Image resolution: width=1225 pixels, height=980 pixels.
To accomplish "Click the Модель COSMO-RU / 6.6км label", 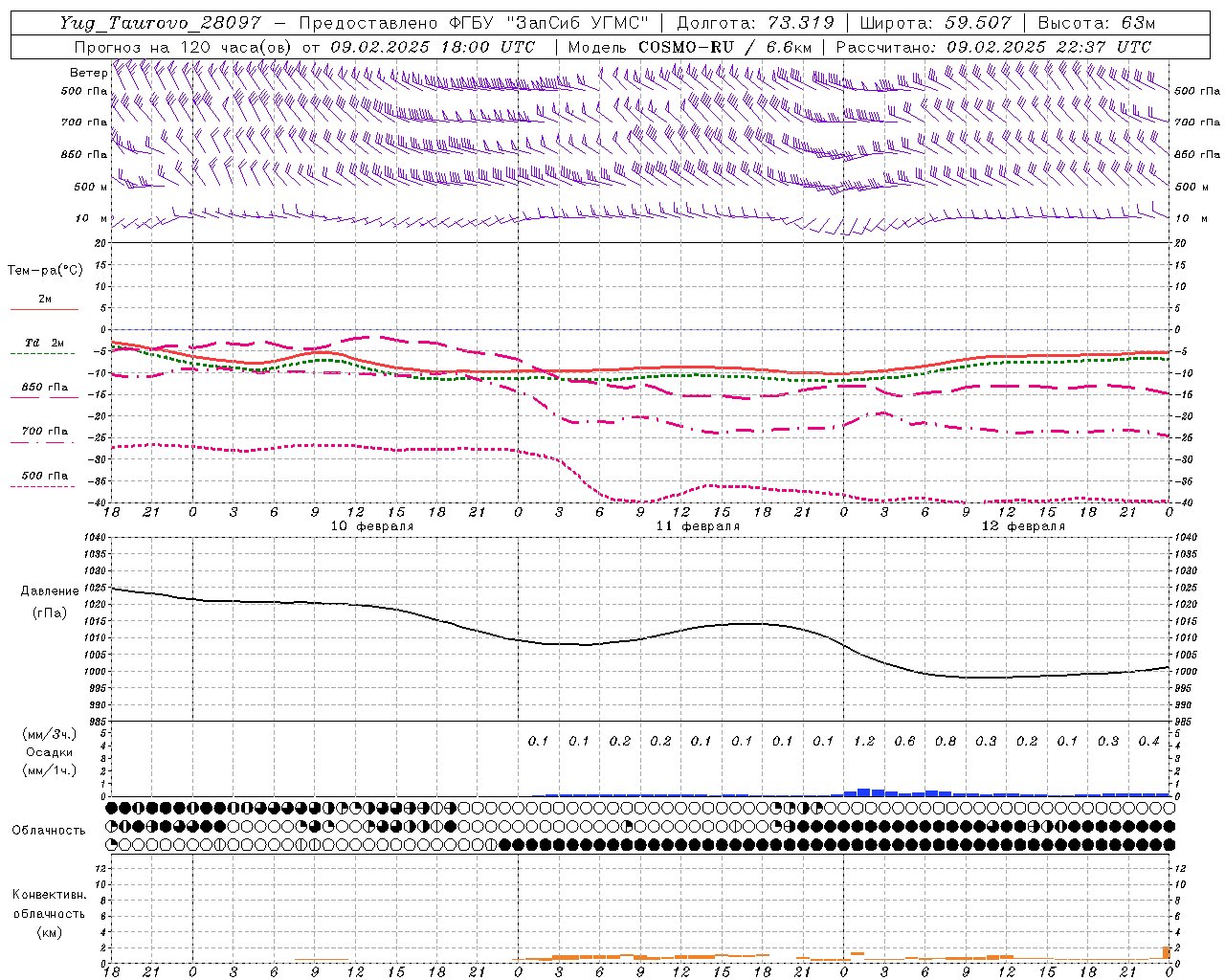I will (x=690, y=47).
